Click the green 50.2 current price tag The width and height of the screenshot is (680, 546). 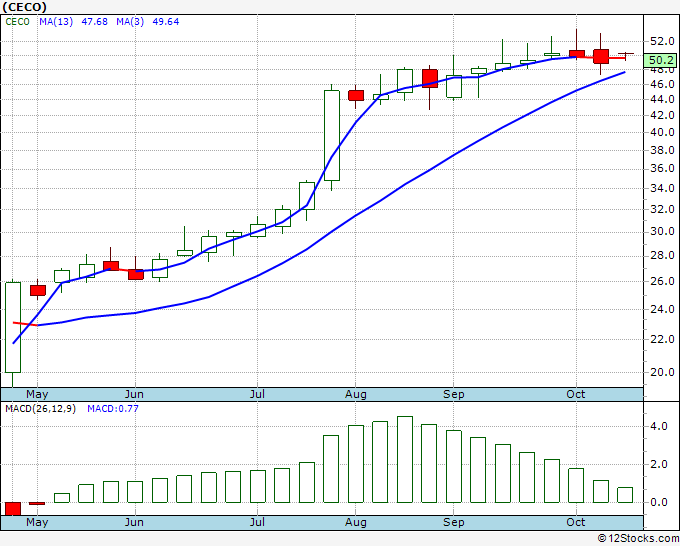(x=659, y=61)
